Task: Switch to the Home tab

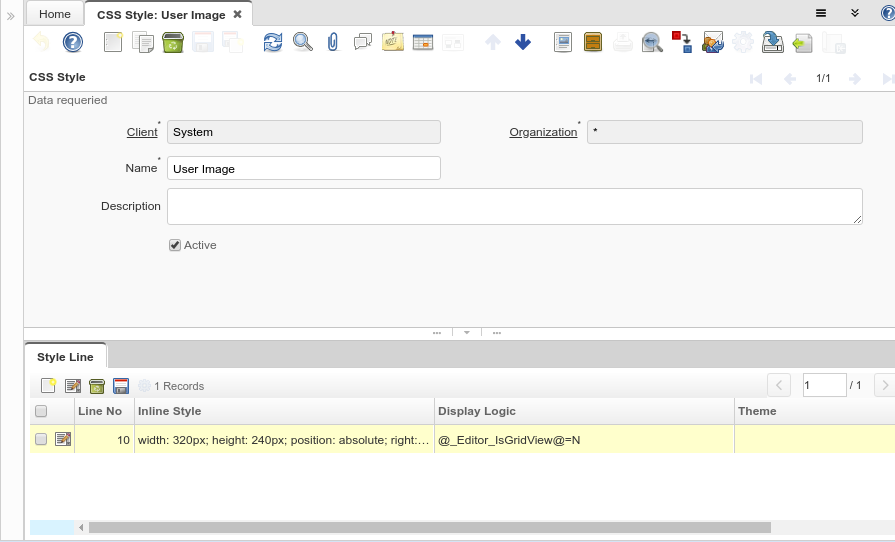Action: pyautogui.click(x=55, y=14)
